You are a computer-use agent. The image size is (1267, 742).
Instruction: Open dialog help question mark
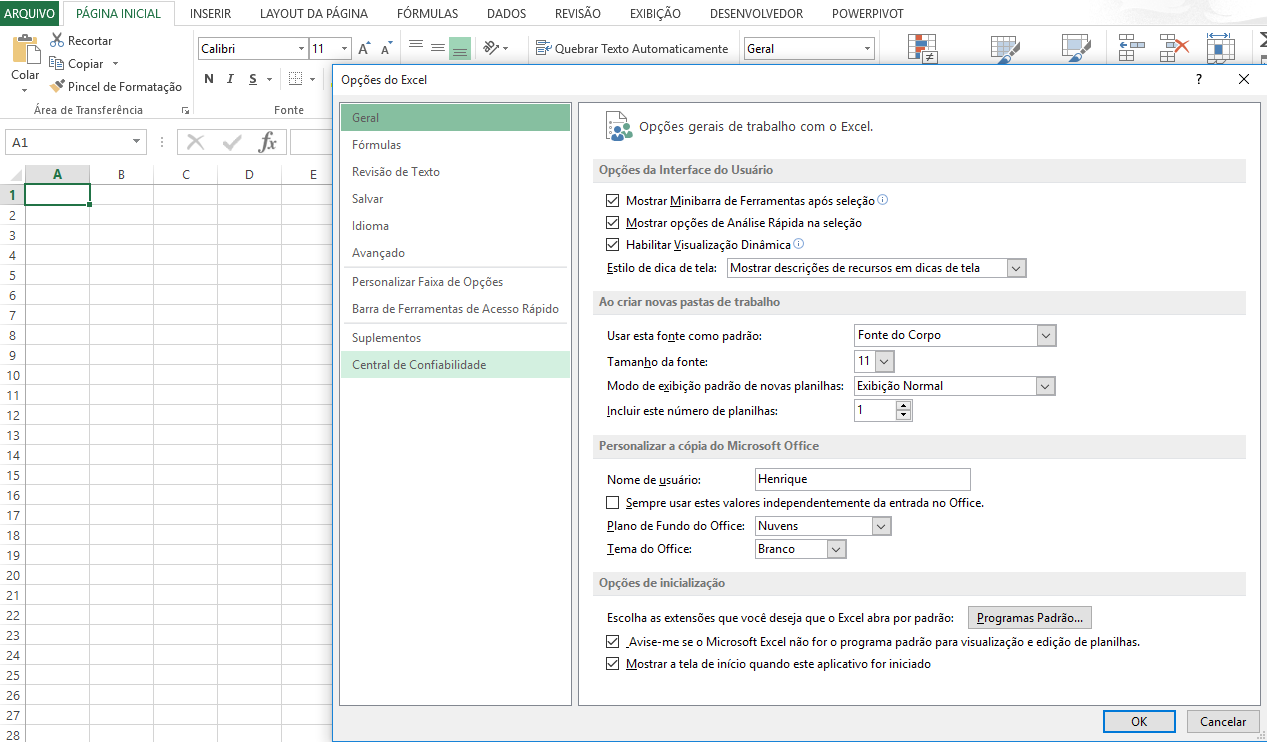1199,79
